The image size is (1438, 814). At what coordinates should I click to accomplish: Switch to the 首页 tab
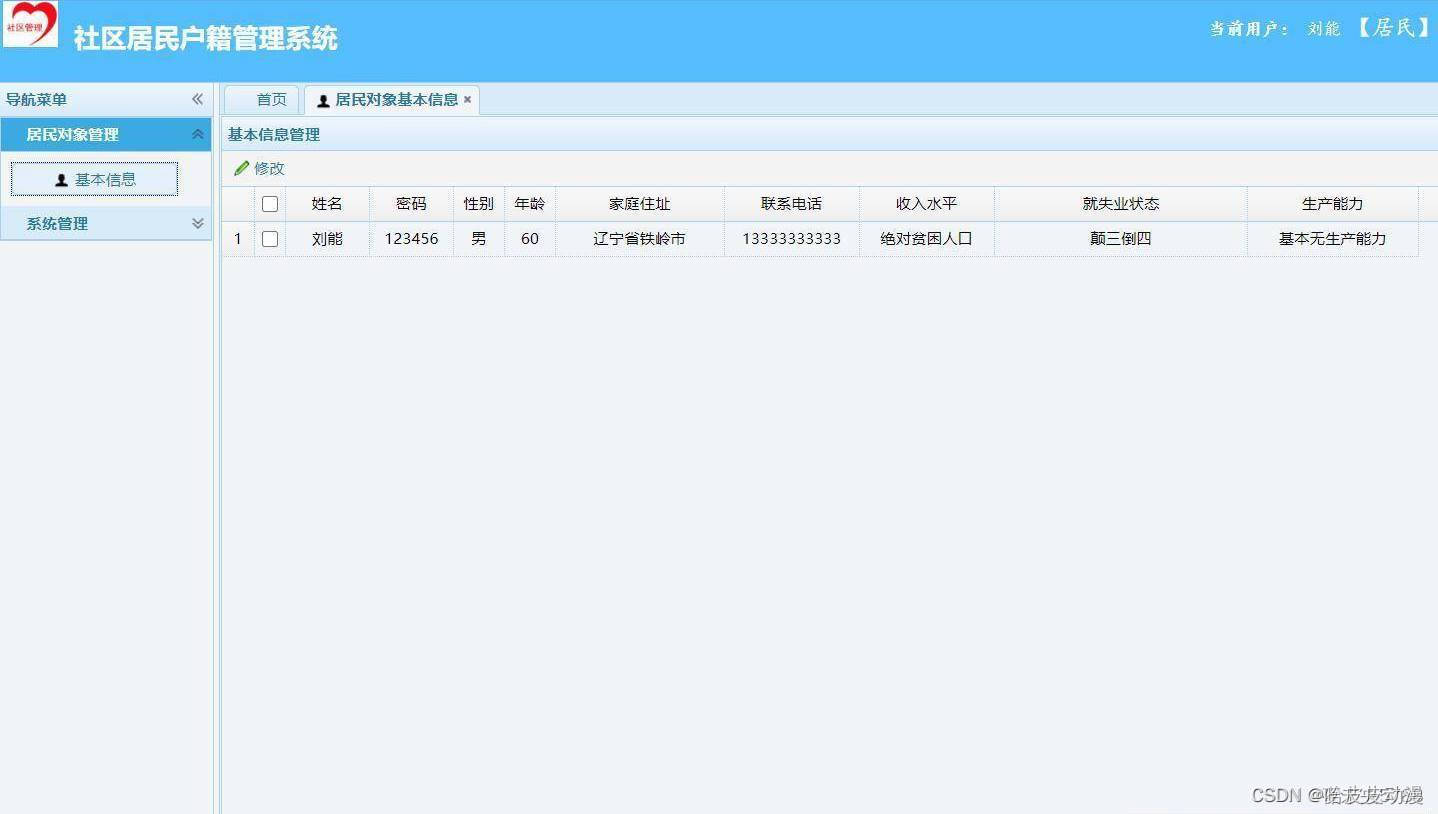tap(262, 99)
